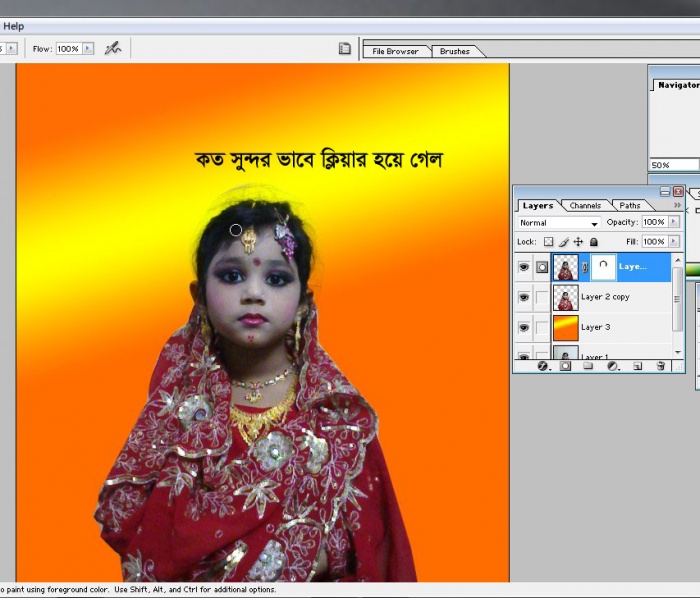
Task: Click the mask link chain icon on top layer
Action: (585, 267)
